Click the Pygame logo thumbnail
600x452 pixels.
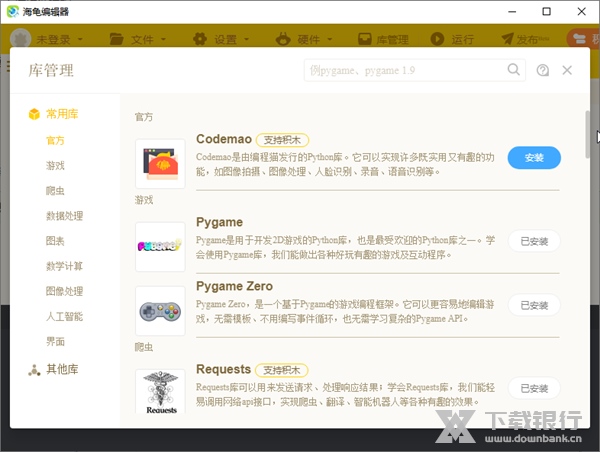click(x=160, y=246)
